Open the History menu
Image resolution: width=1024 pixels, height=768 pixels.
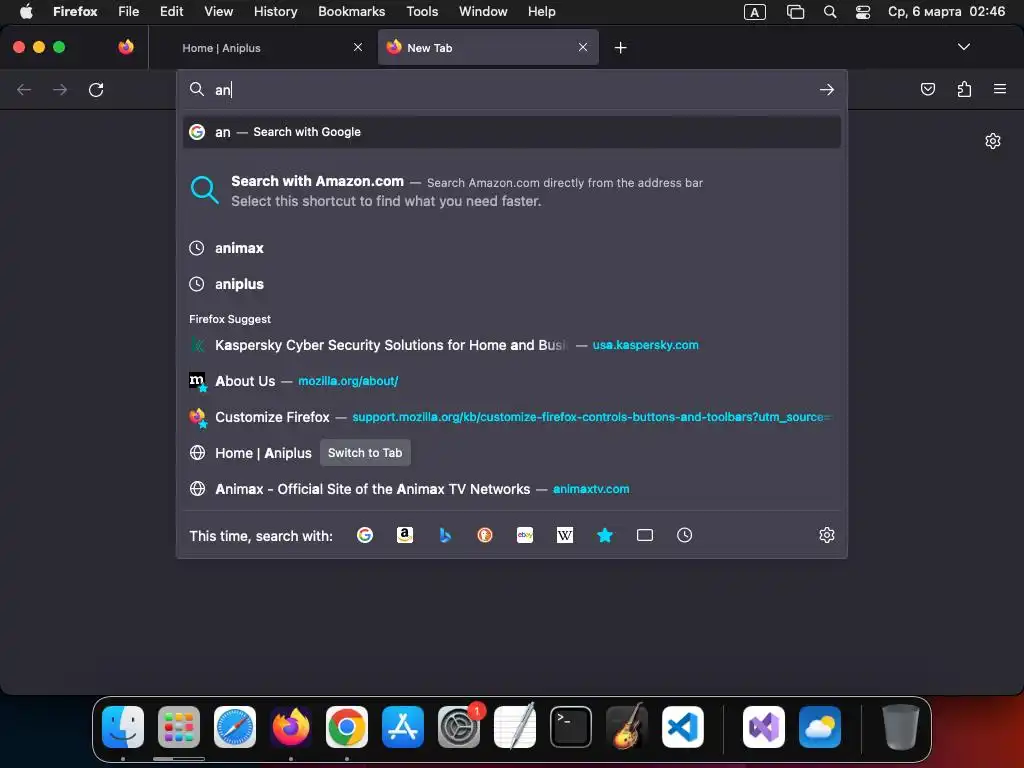pos(275,11)
